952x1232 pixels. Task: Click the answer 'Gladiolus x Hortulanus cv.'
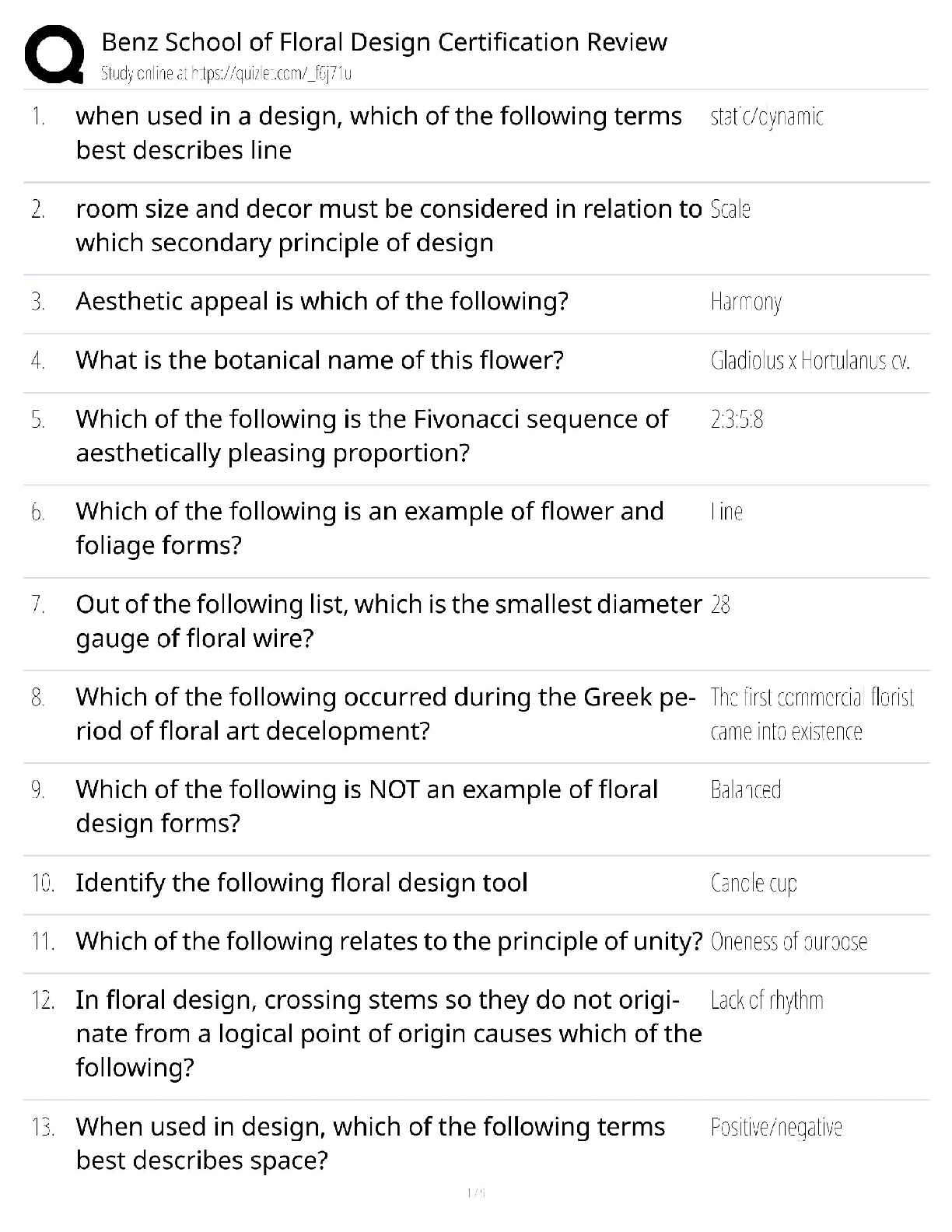[810, 361]
